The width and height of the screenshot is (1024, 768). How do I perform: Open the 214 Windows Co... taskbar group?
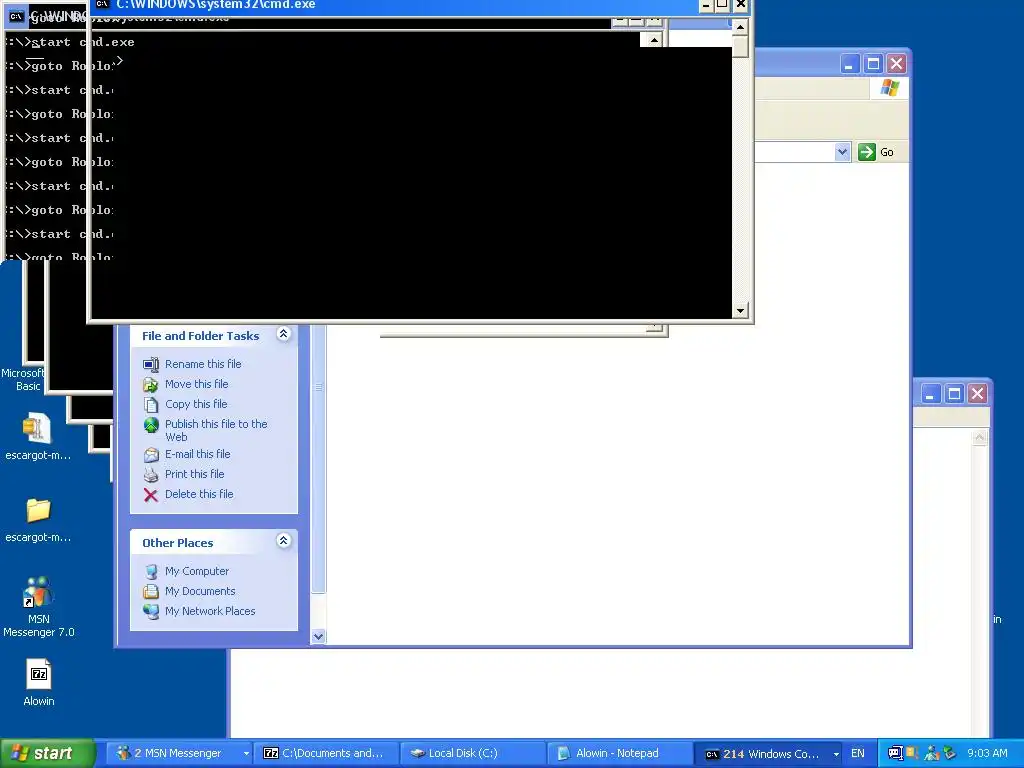[x=769, y=754]
